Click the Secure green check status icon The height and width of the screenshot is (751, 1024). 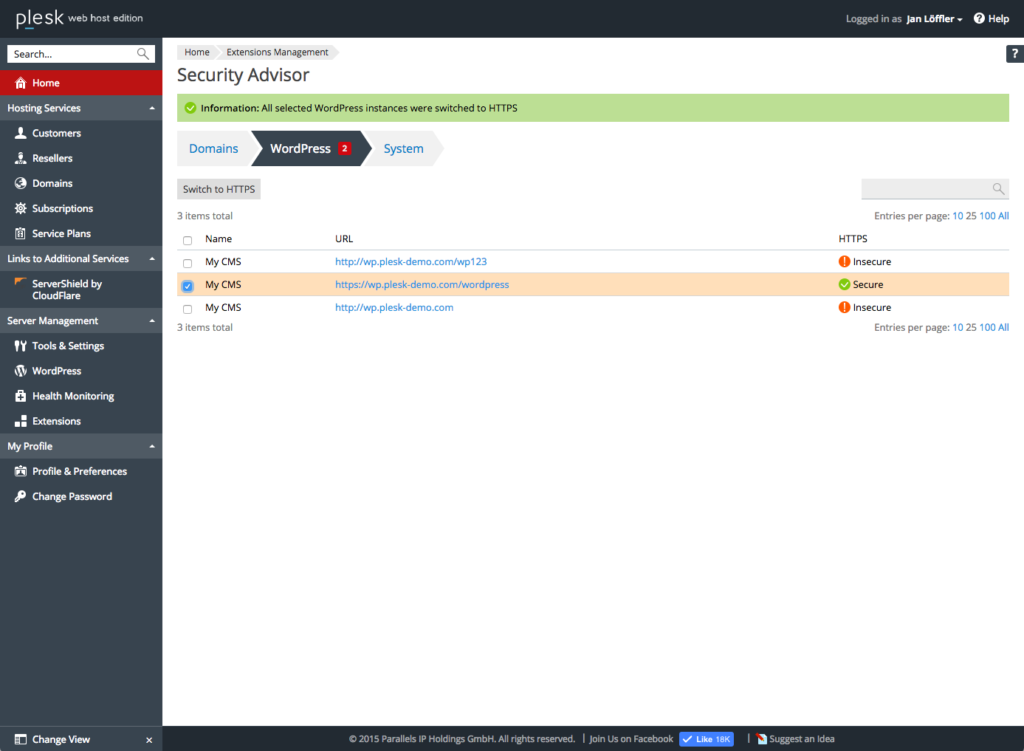click(844, 285)
